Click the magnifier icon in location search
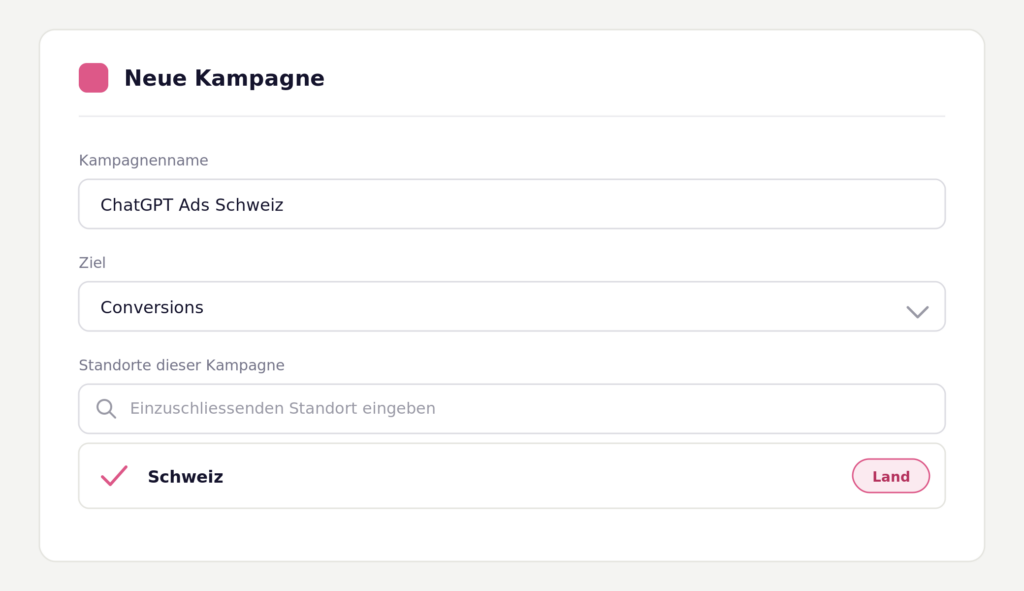The width and height of the screenshot is (1024, 591). 106,409
